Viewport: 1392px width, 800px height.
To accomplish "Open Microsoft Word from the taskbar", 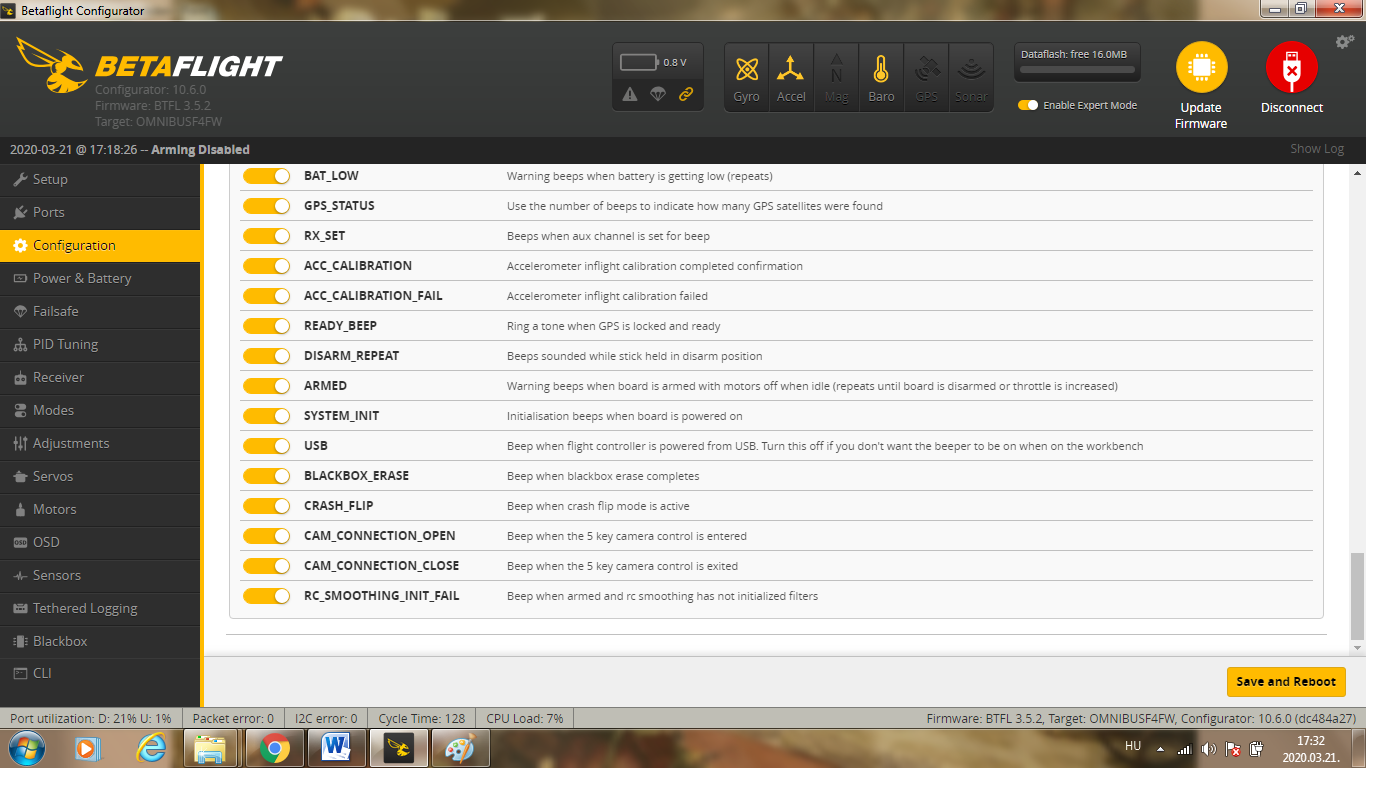I will pos(336,748).
